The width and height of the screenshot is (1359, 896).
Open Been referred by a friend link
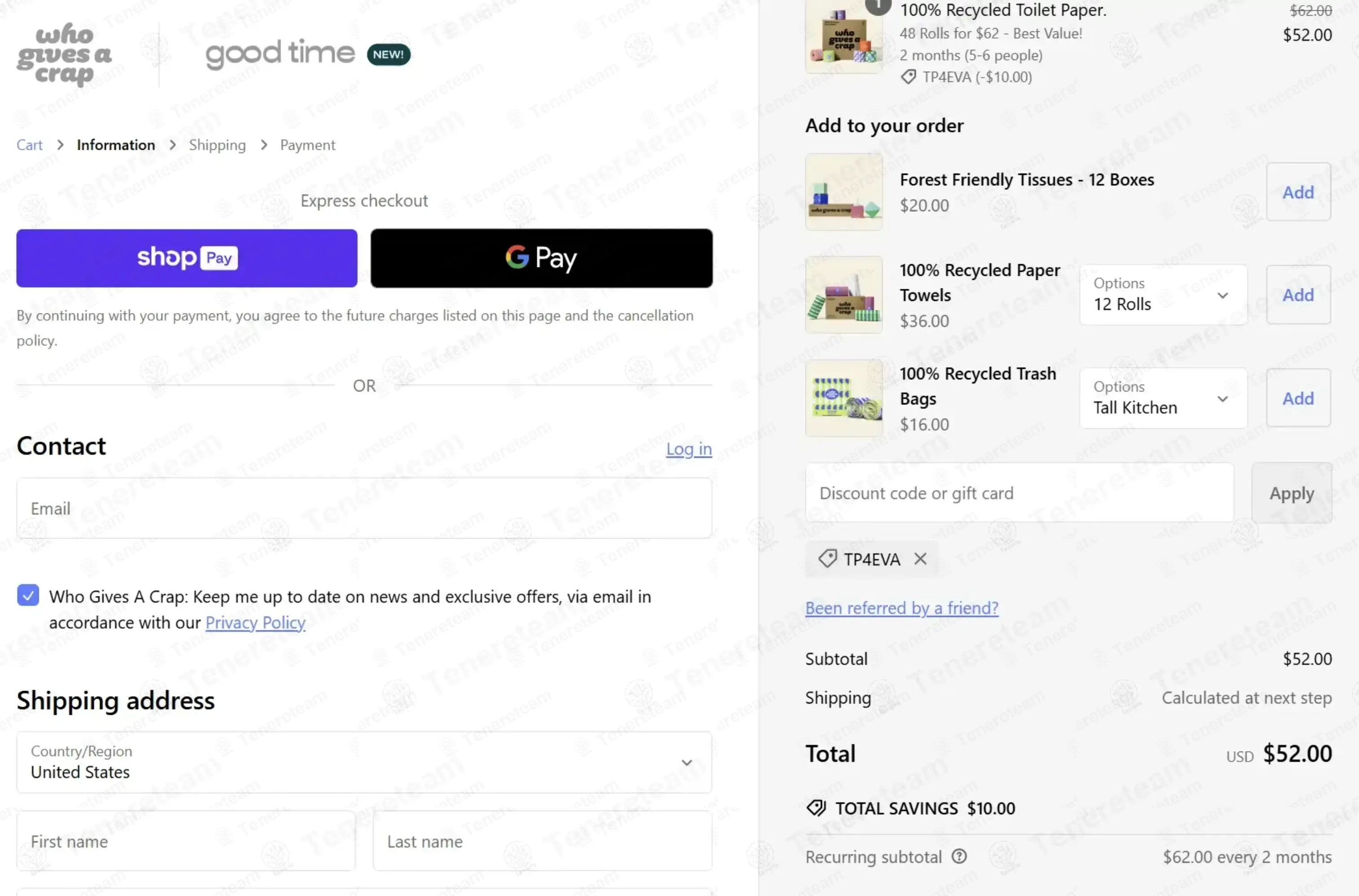(x=902, y=608)
